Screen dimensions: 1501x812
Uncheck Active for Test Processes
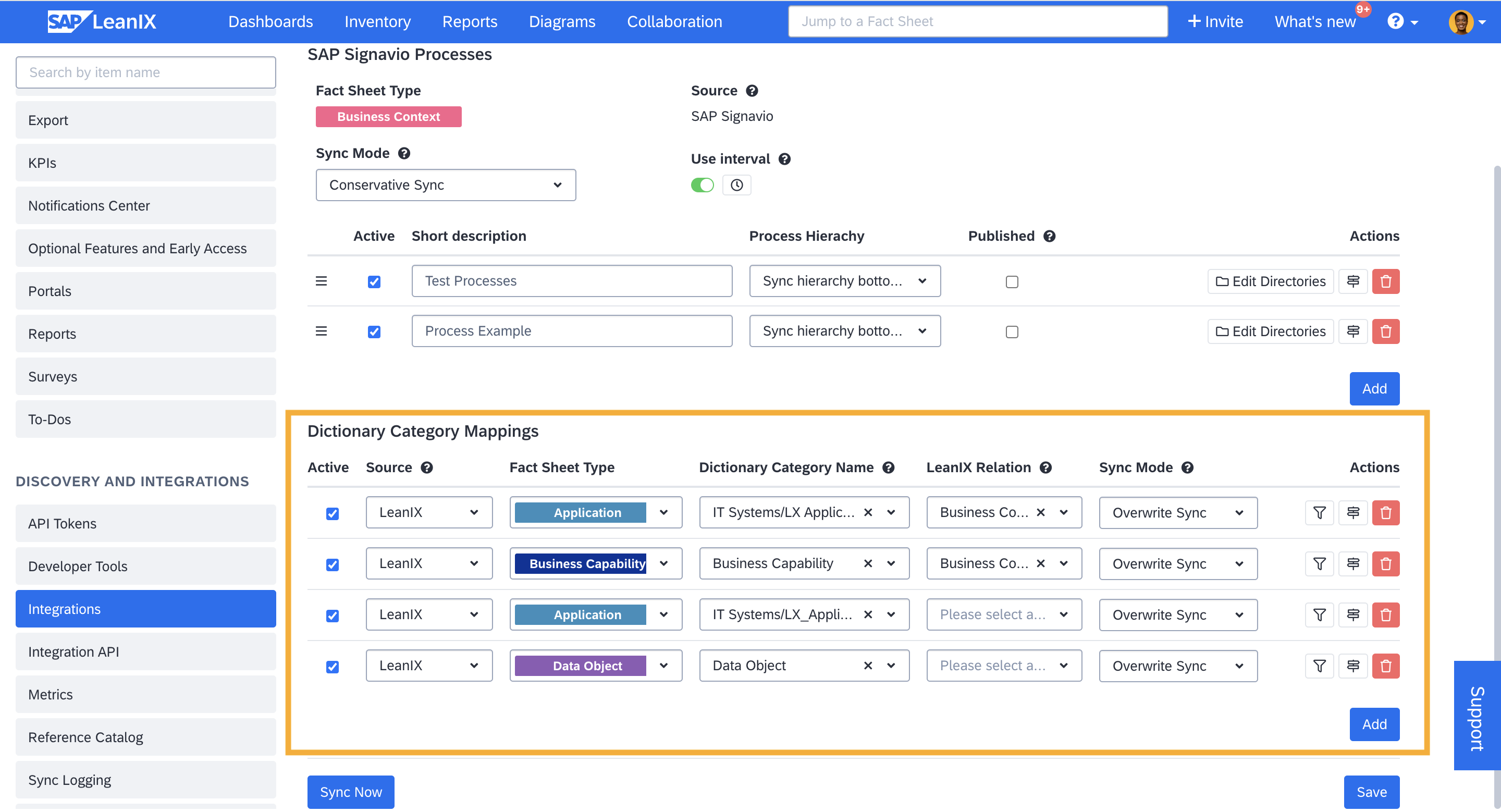coord(374,282)
